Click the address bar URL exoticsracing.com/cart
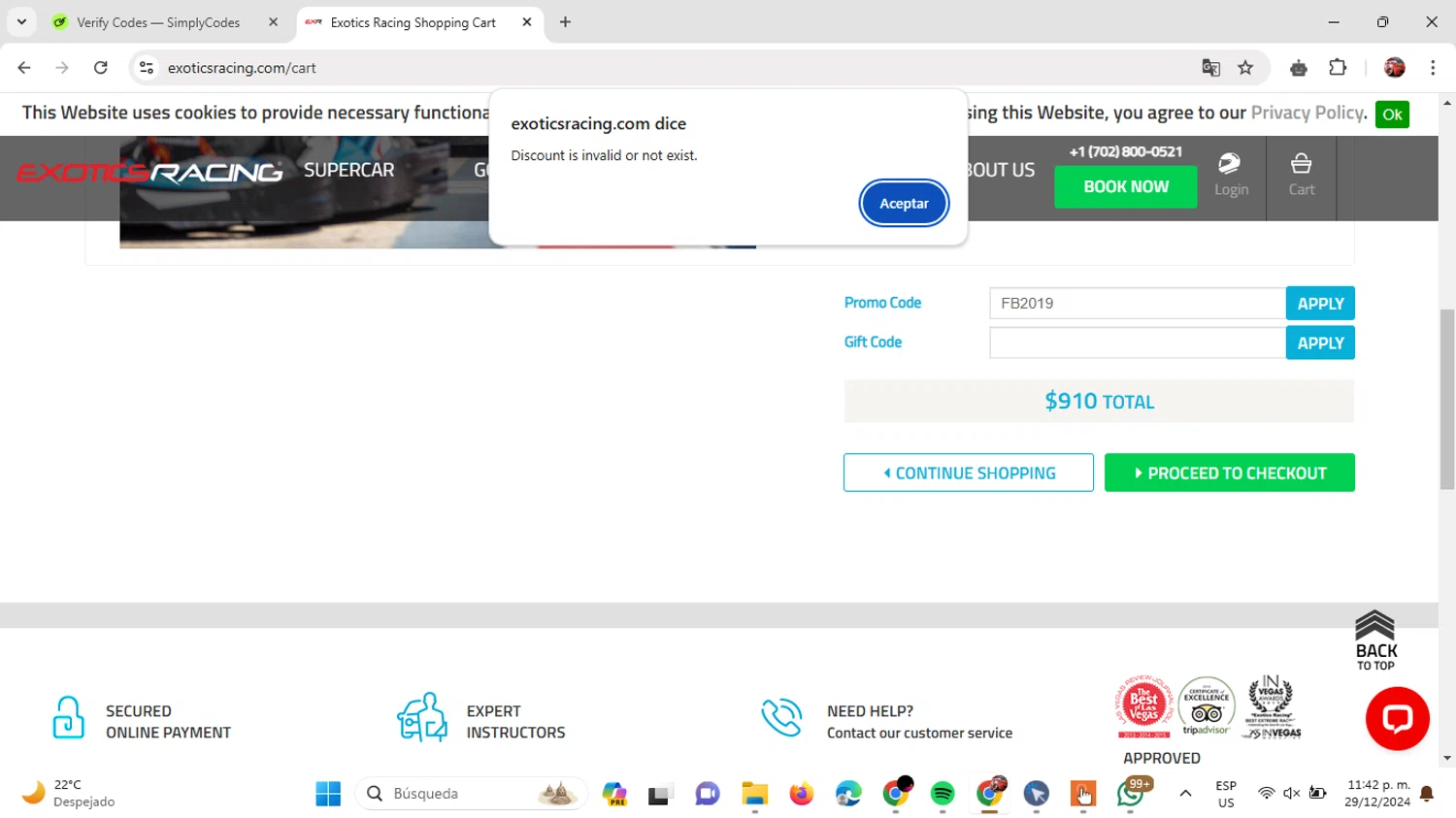The image size is (1456, 818). point(242,68)
